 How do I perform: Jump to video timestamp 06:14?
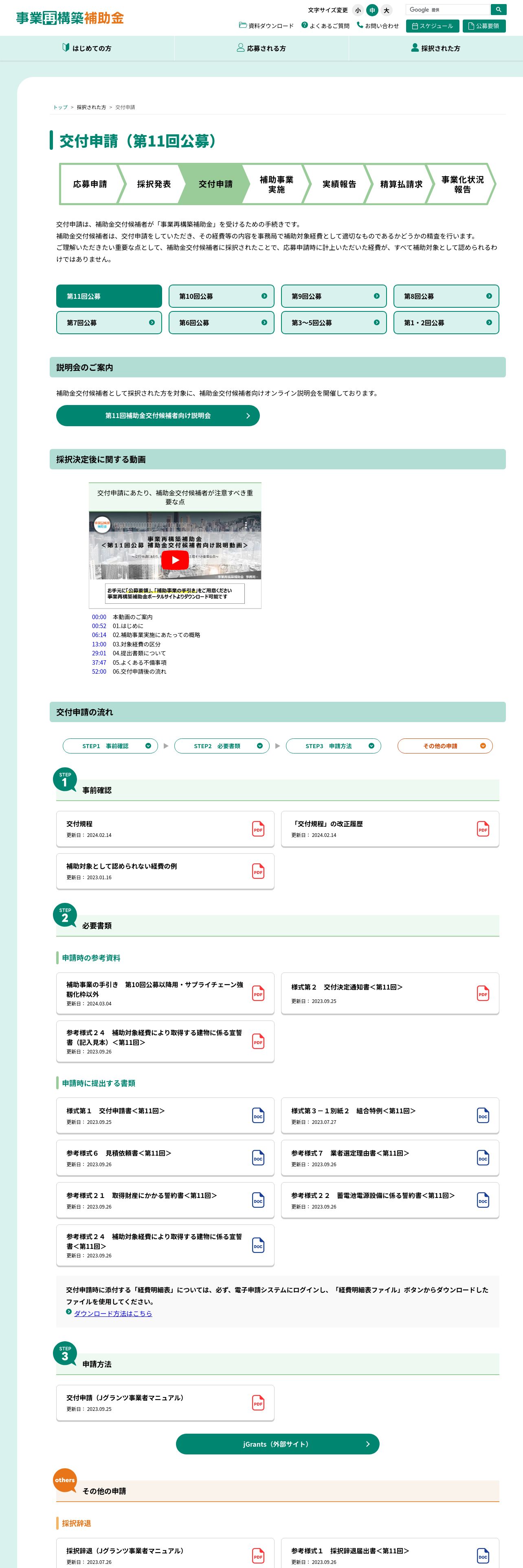[x=99, y=635]
